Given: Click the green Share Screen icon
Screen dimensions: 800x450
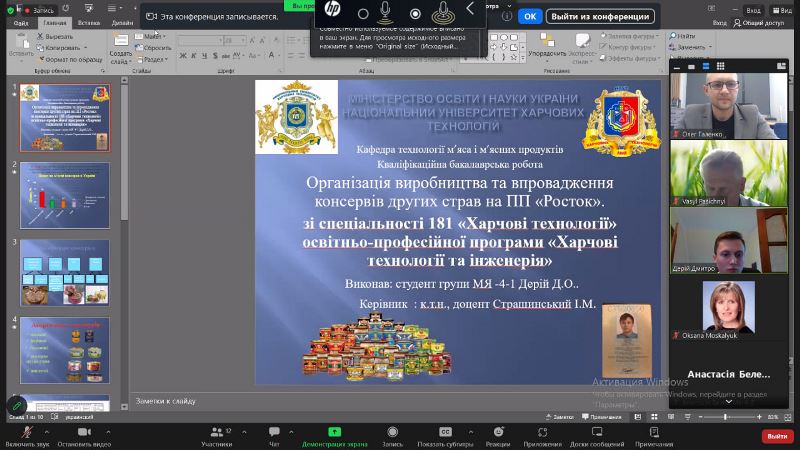Looking at the screenshot, I should (x=334, y=432).
